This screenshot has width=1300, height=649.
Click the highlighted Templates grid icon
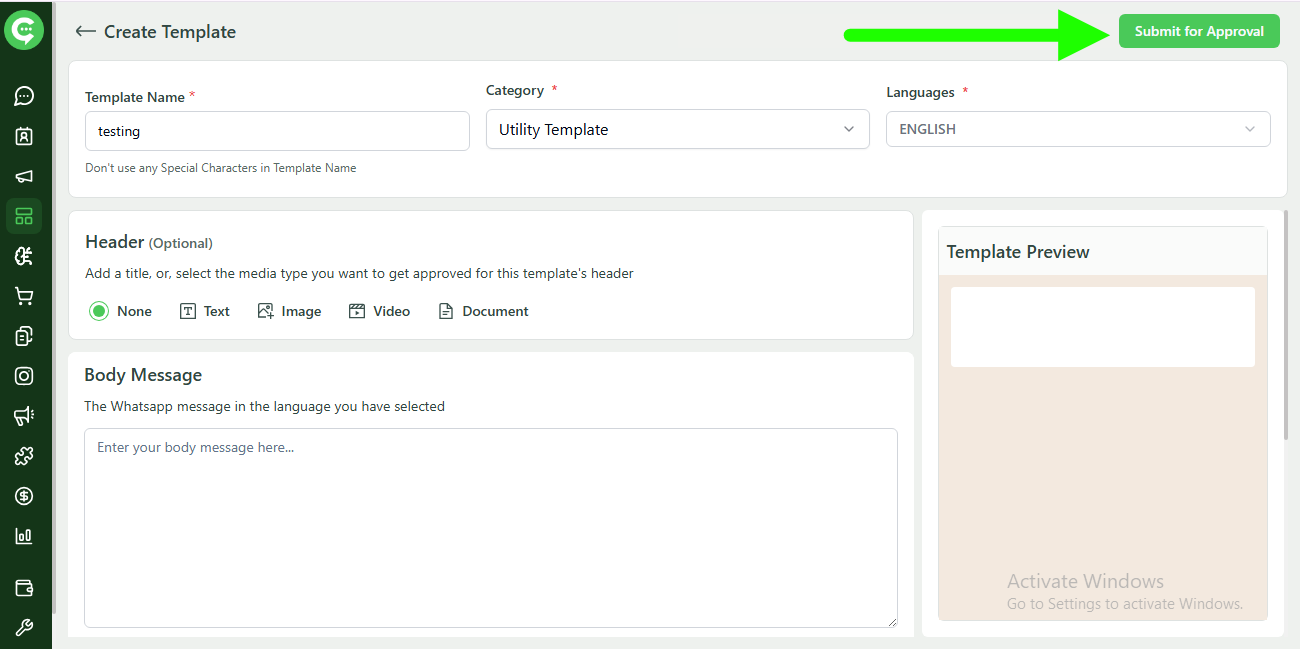click(24, 215)
